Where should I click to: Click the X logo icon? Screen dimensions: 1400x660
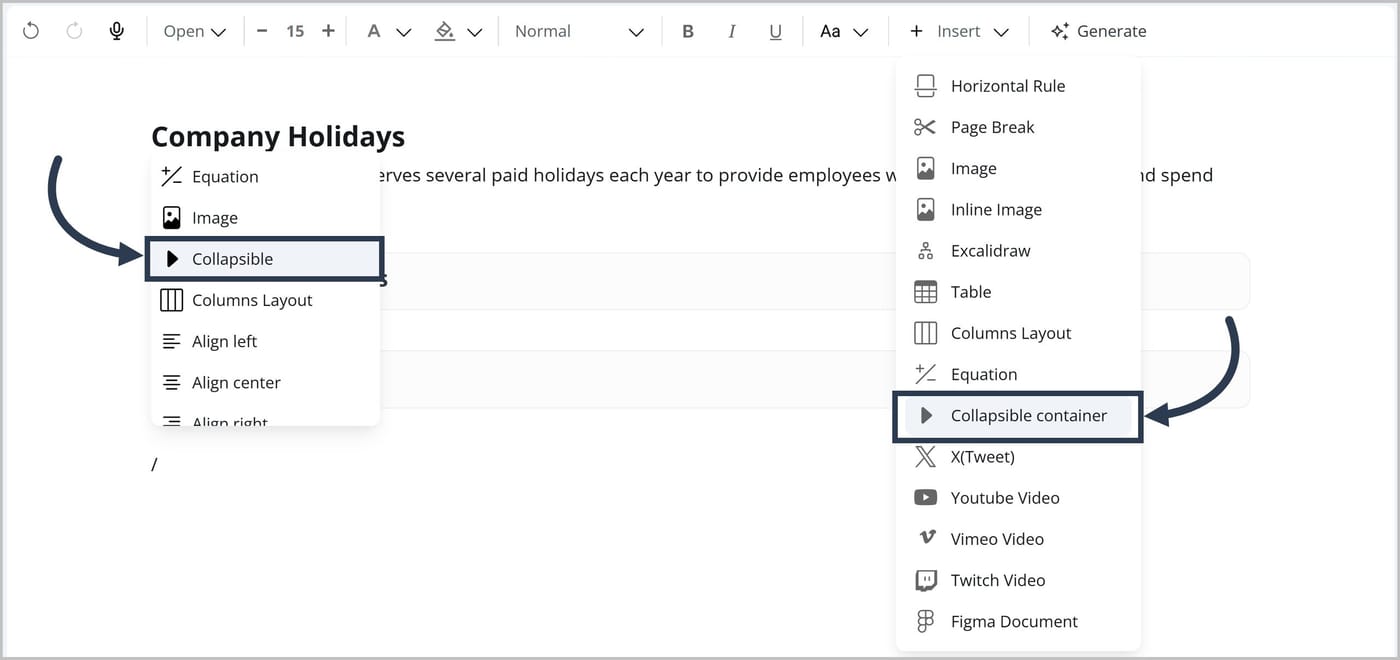[926, 456]
